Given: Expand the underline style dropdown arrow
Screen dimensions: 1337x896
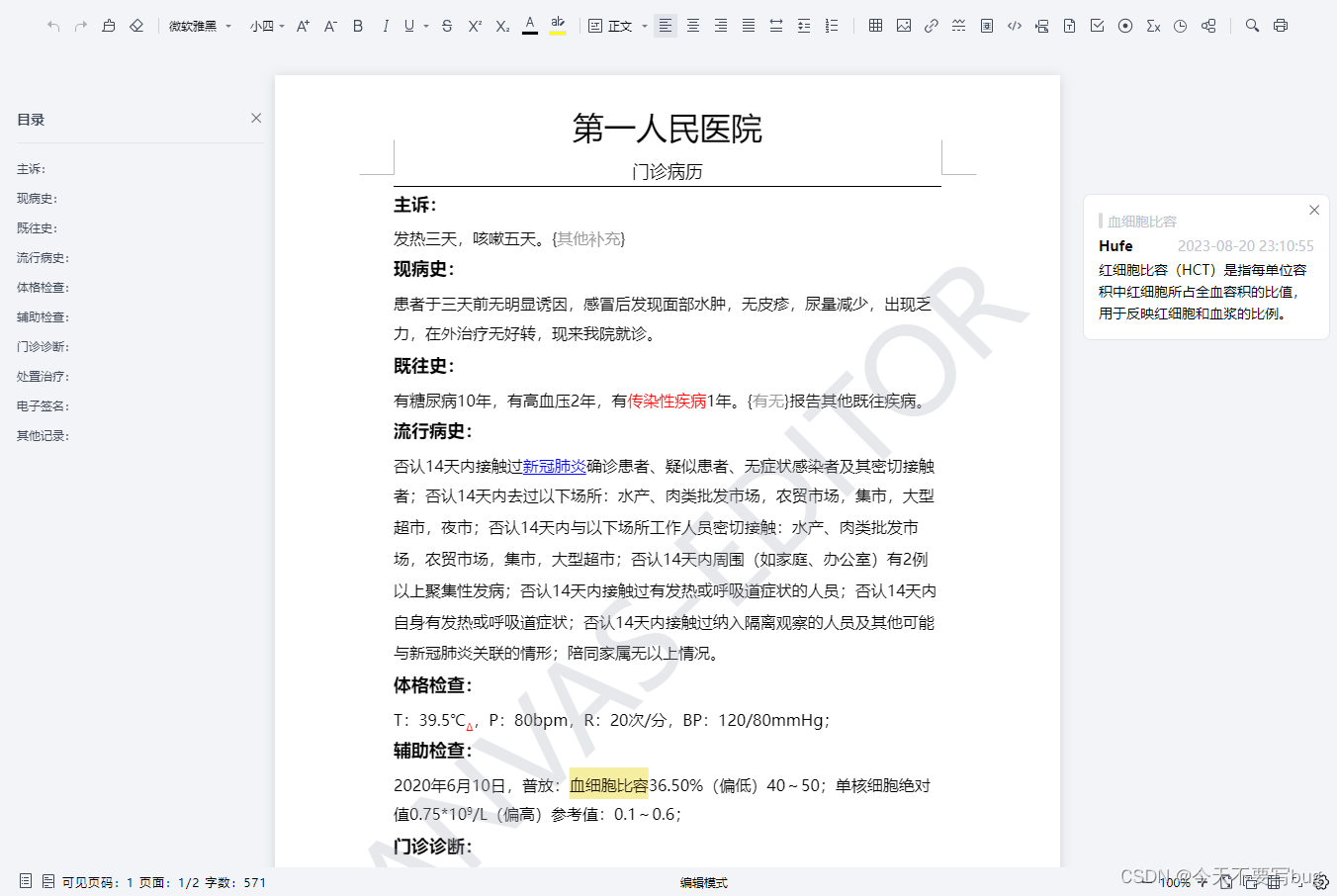Looking at the screenshot, I should click(x=426, y=26).
